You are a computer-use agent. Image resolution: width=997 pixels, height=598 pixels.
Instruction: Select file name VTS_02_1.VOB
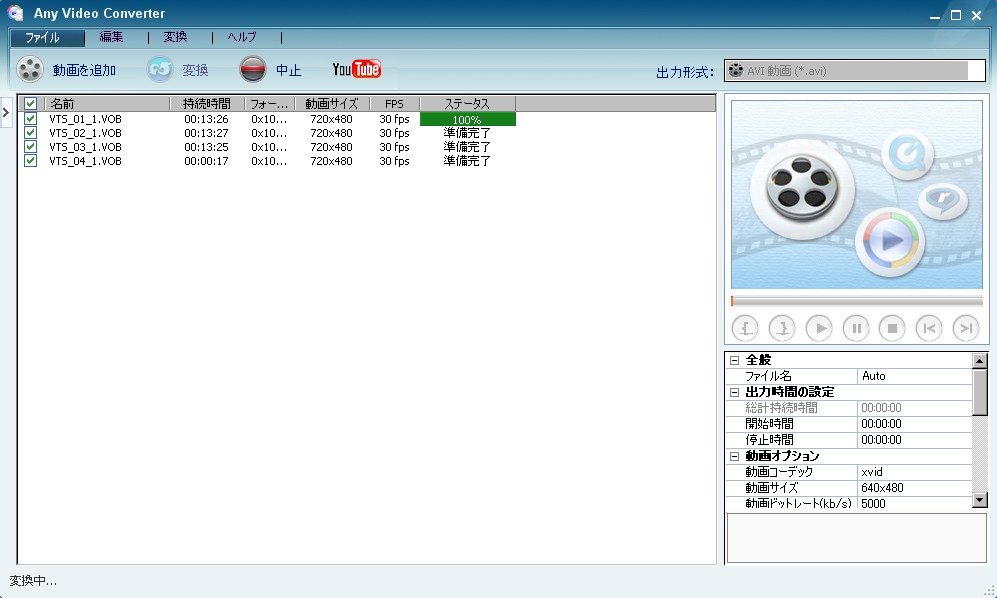(x=85, y=133)
